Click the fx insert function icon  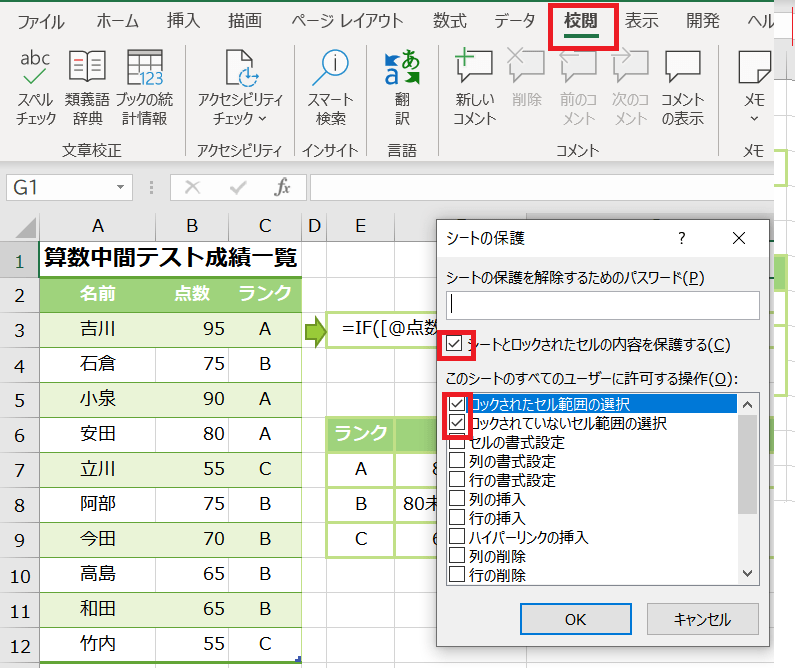(283, 187)
